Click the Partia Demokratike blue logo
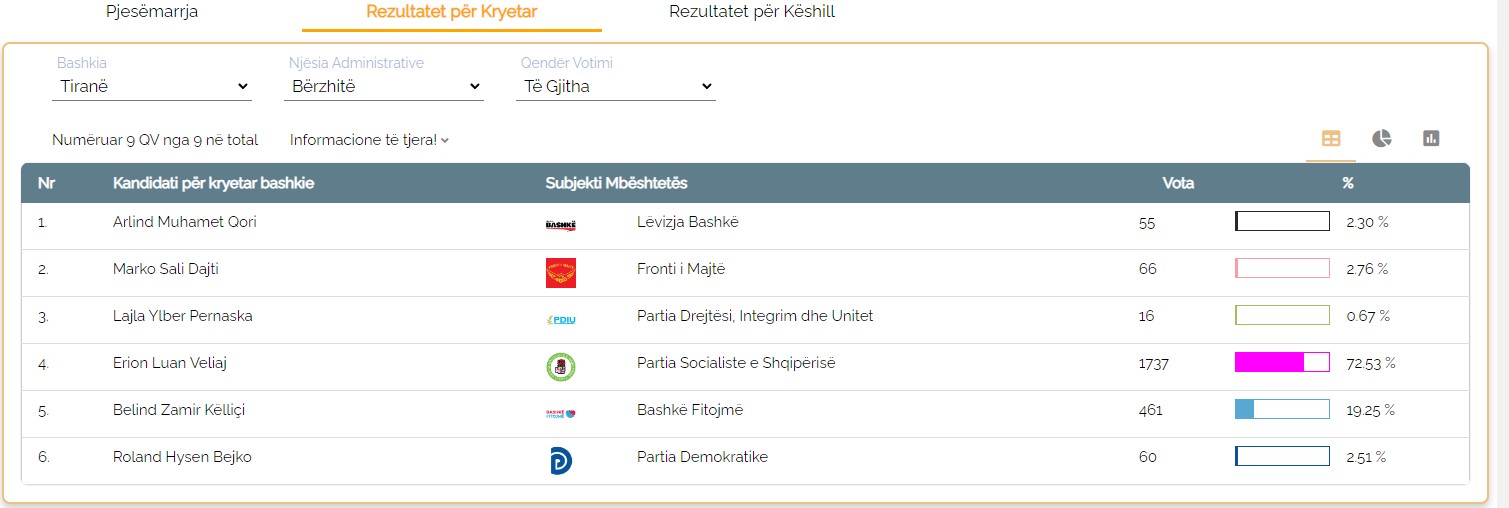1509x508 pixels. (x=560, y=460)
